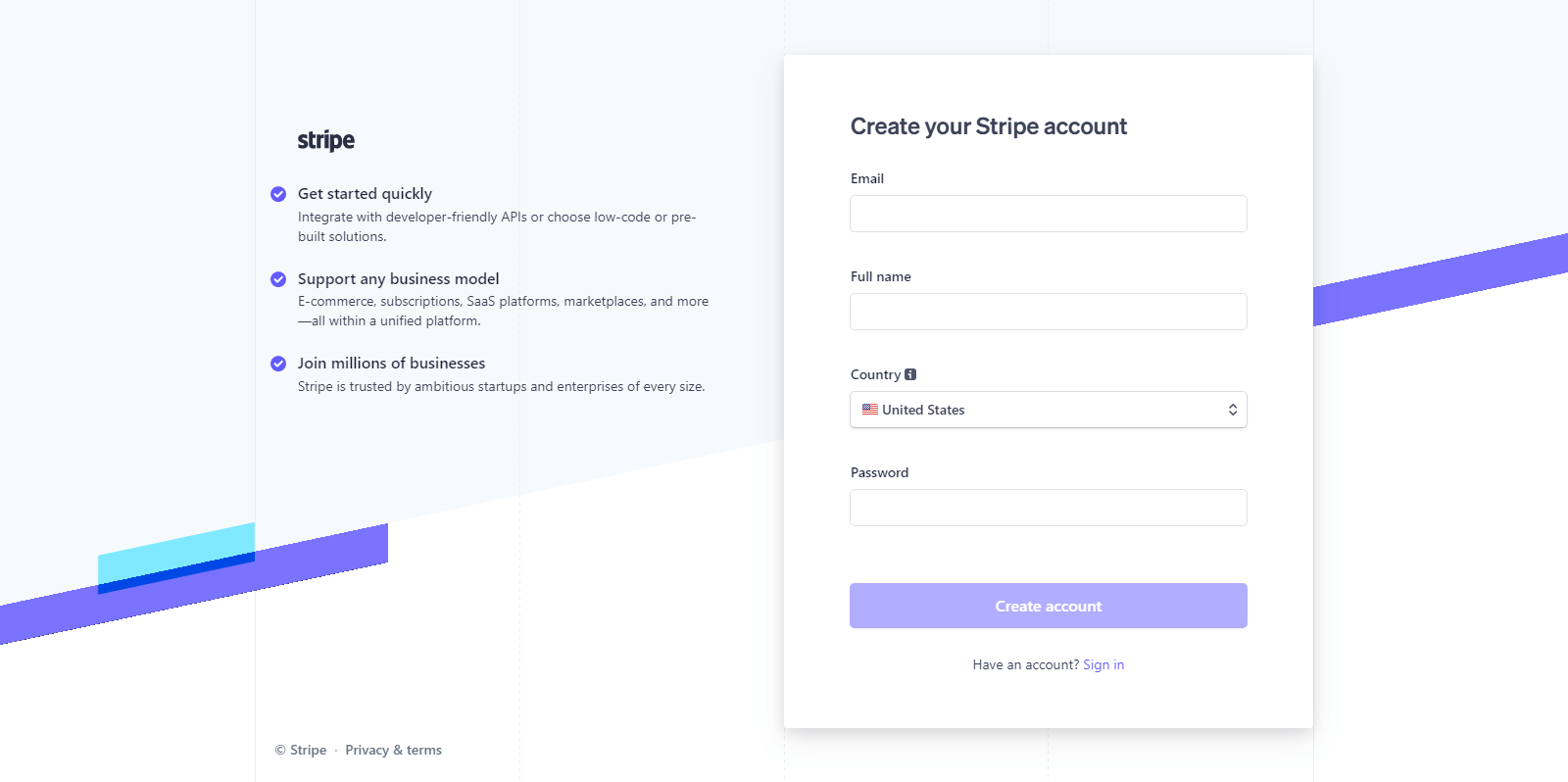Open Privacy & terms link
This screenshot has width=1568, height=782.
point(393,750)
